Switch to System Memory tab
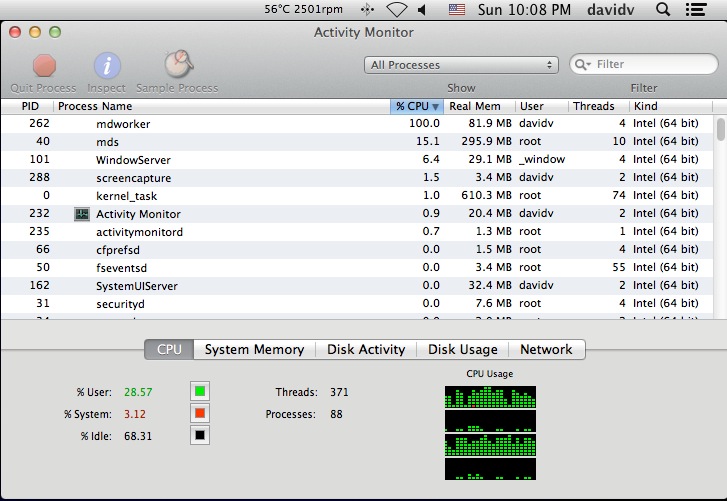Image resolution: width=727 pixels, height=501 pixels. [x=255, y=349]
